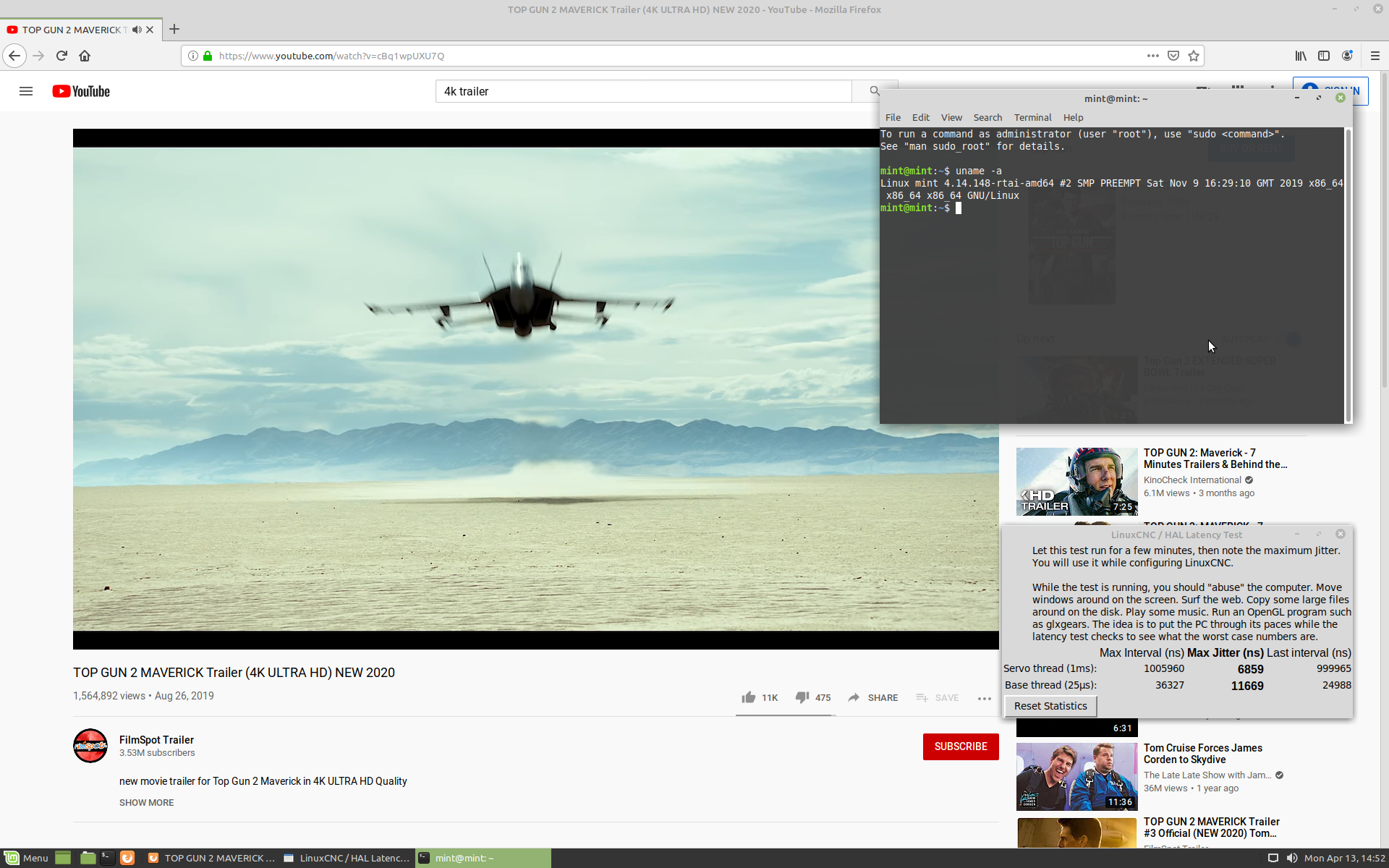The image size is (1389, 868).
Task: Open page actions three-dot menu in URL bar
Action: pos(1152,56)
